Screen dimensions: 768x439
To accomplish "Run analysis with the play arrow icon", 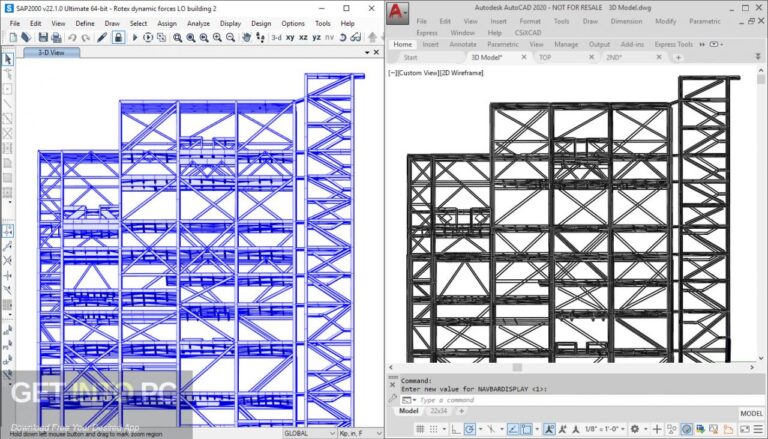I will [135, 37].
